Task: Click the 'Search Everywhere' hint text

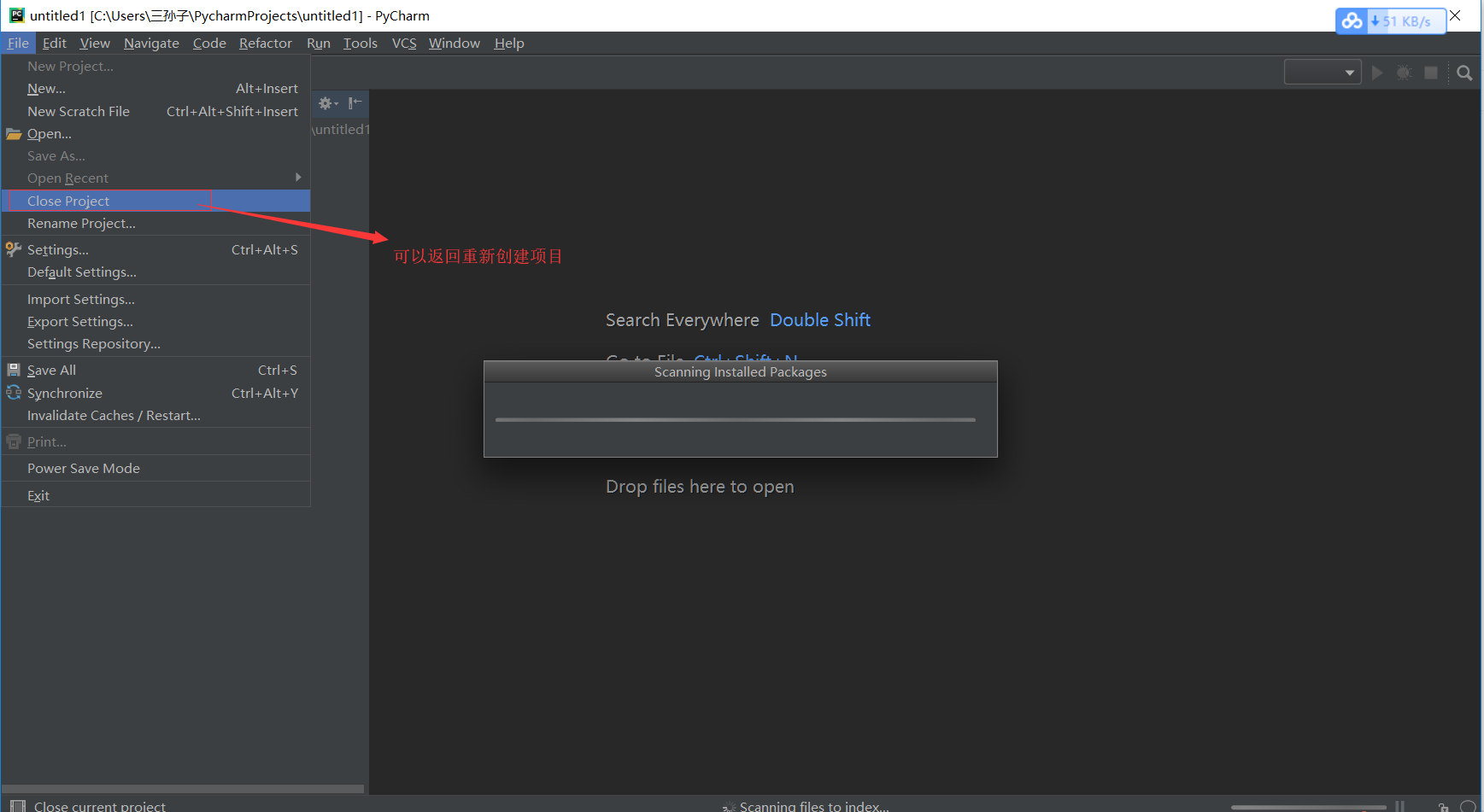Action: tap(683, 320)
